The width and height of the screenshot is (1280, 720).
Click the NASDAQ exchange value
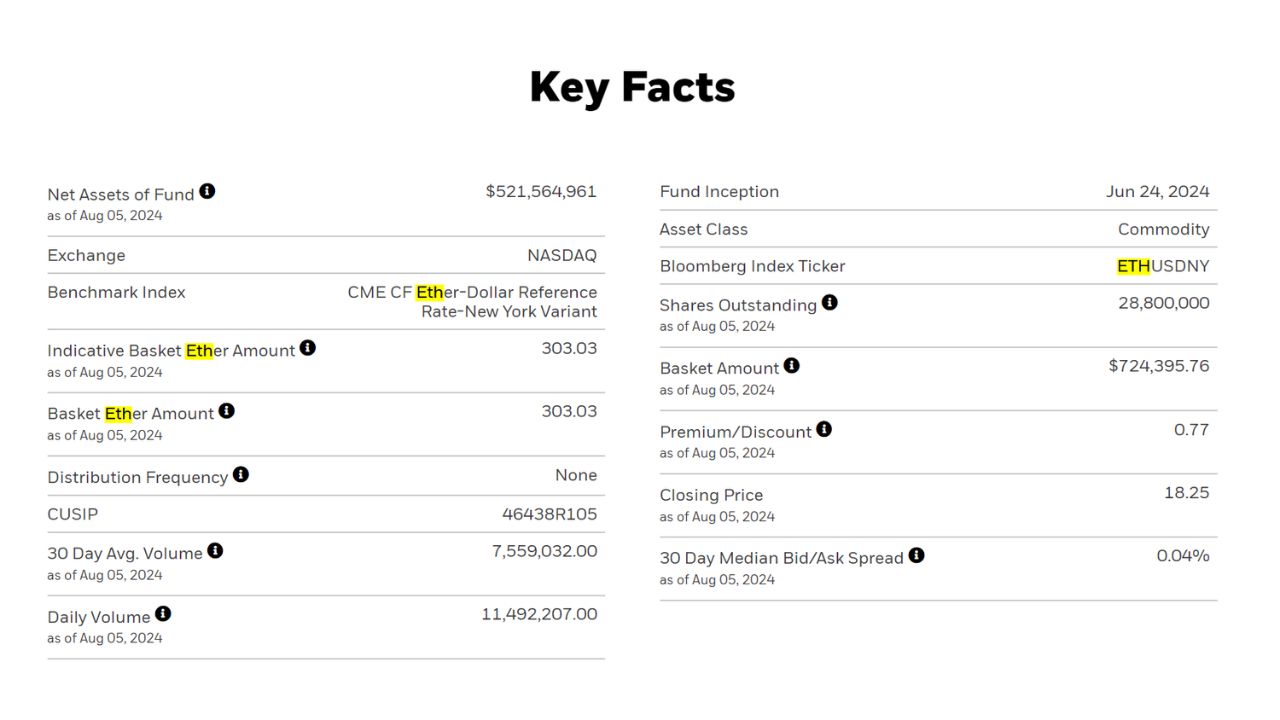click(x=562, y=255)
